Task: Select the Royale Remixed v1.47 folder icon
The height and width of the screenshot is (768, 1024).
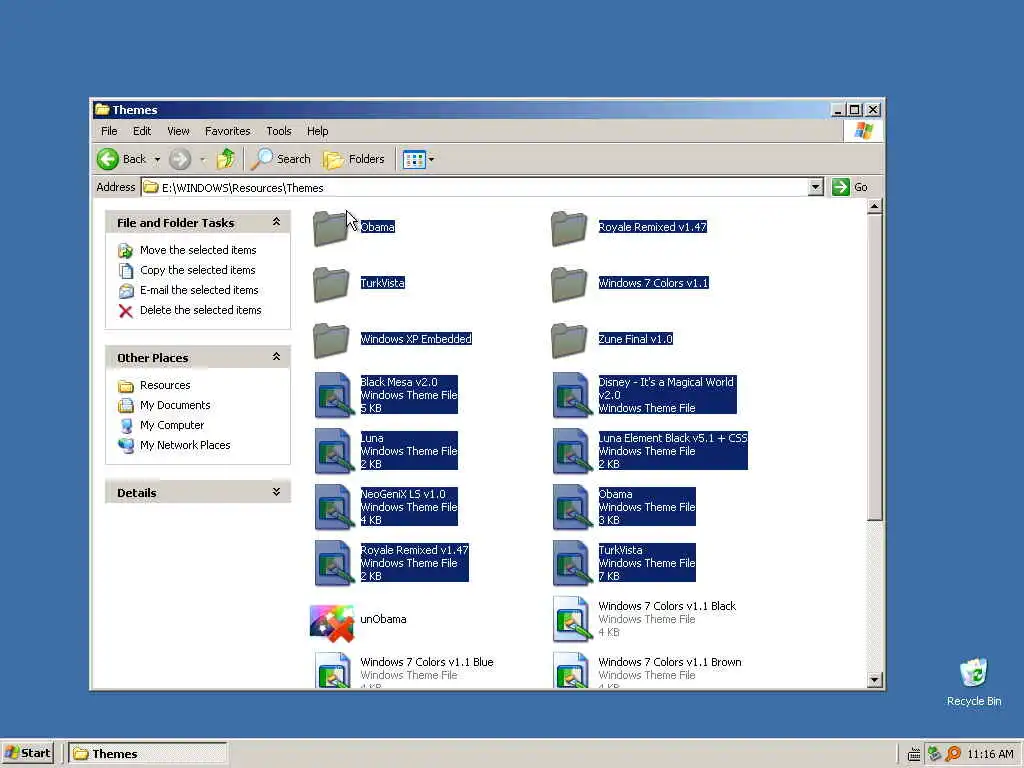Action: 569,228
